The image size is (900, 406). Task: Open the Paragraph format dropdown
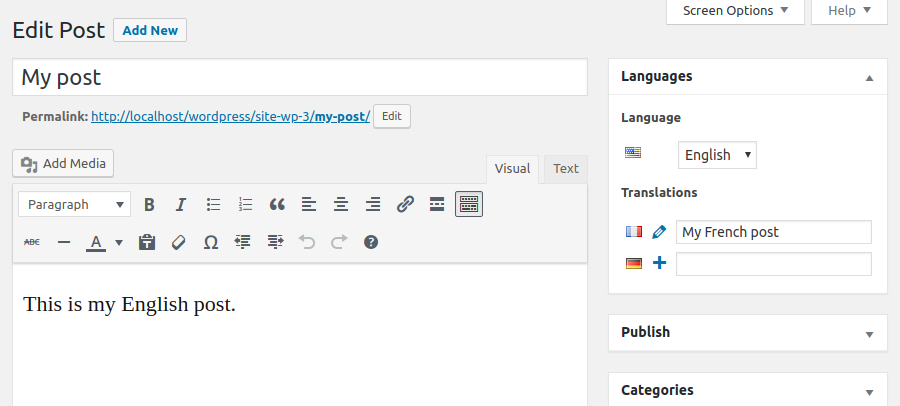(75, 205)
